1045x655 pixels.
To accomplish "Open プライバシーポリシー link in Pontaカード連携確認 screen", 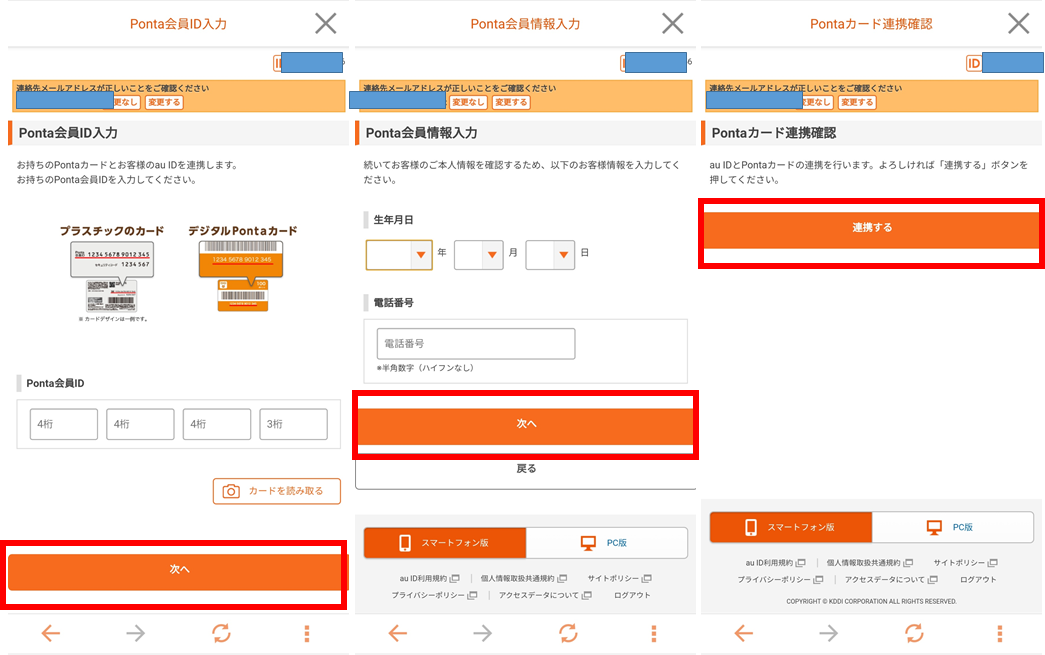I will coord(780,580).
